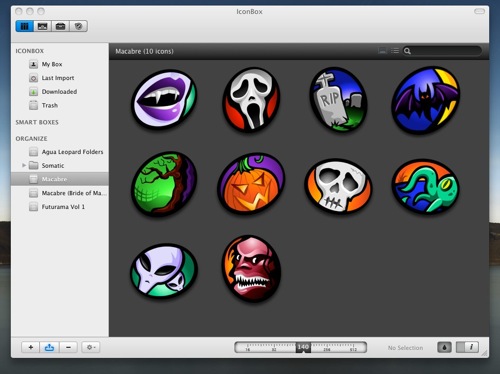Open the gear action menu

point(91,347)
